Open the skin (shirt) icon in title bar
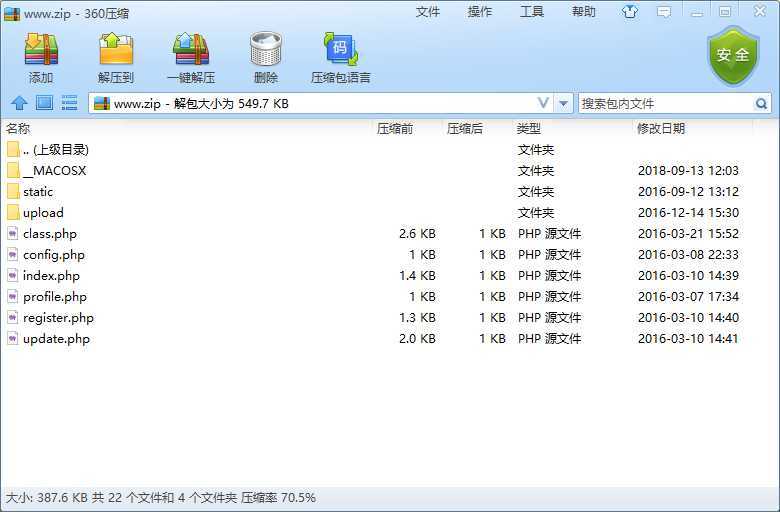Viewport: 780px width, 512px height. [630, 12]
